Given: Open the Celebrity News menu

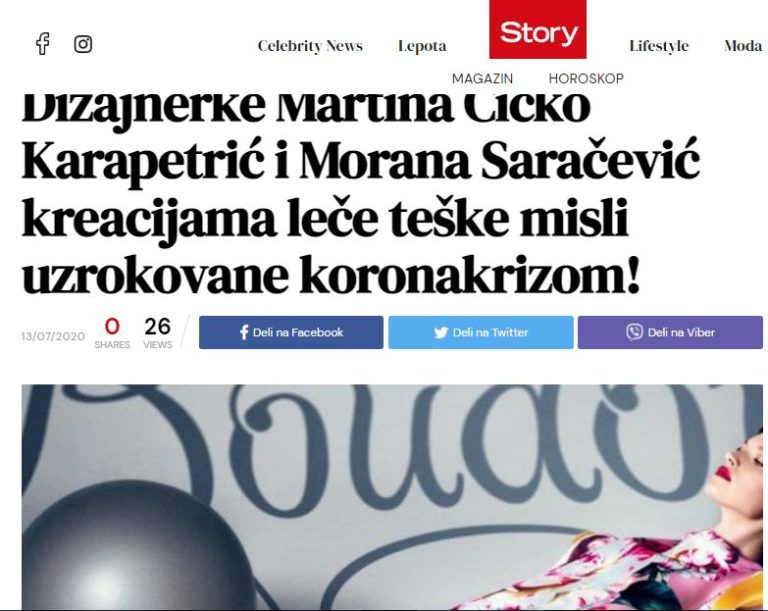Looking at the screenshot, I should [310, 46].
